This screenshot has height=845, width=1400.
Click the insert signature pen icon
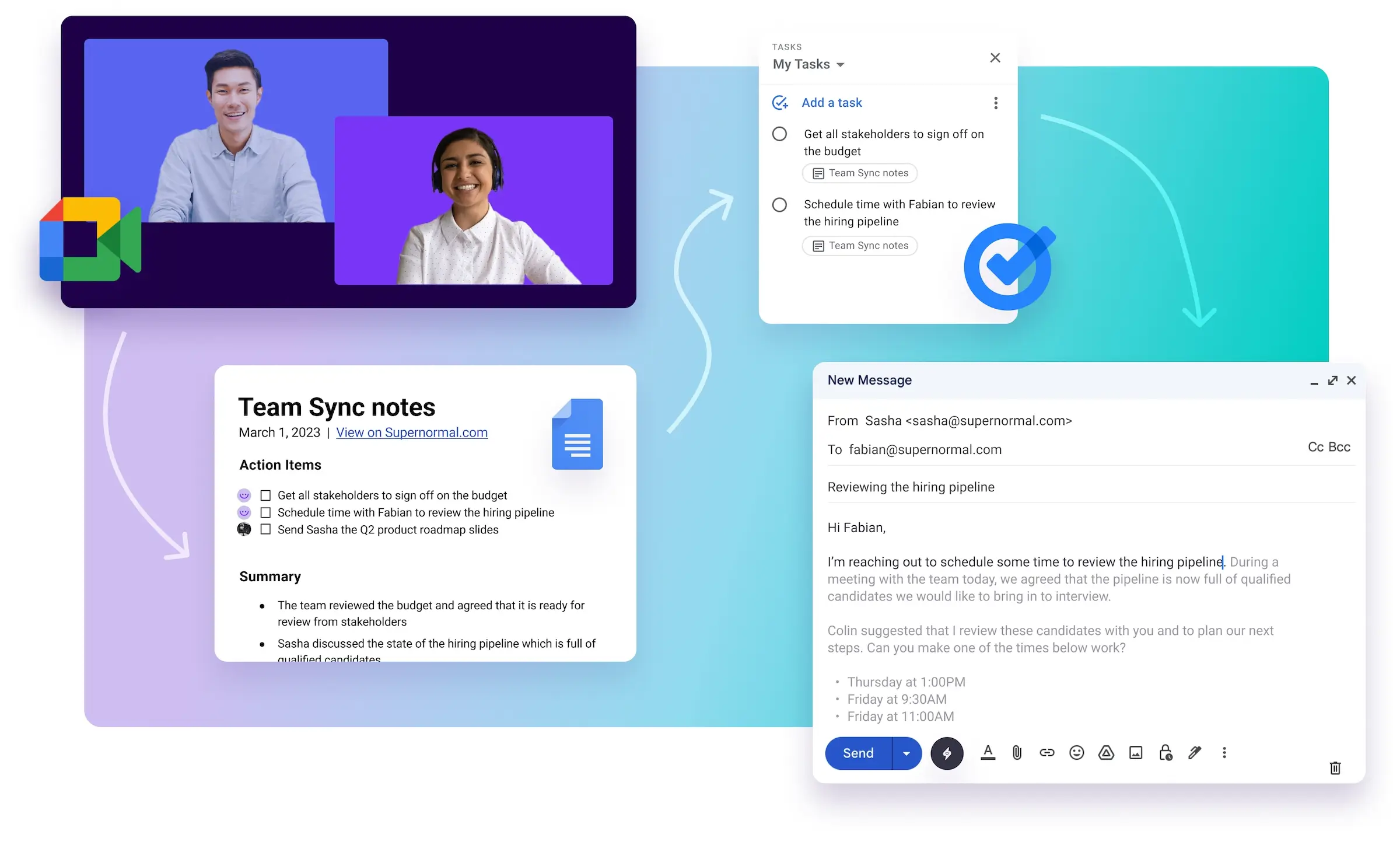[x=1195, y=753]
